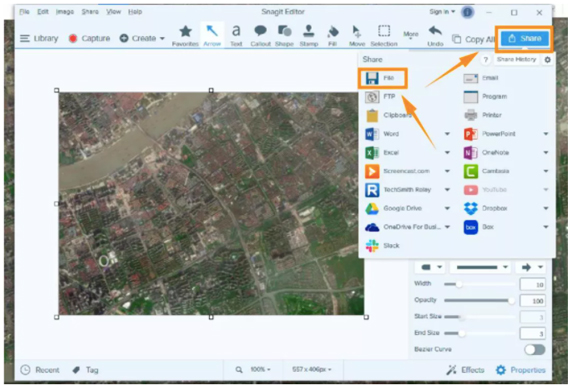This screenshot has width=570, height=388.
Task: Expand Google Drive options arrow
Action: coord(447,208)
